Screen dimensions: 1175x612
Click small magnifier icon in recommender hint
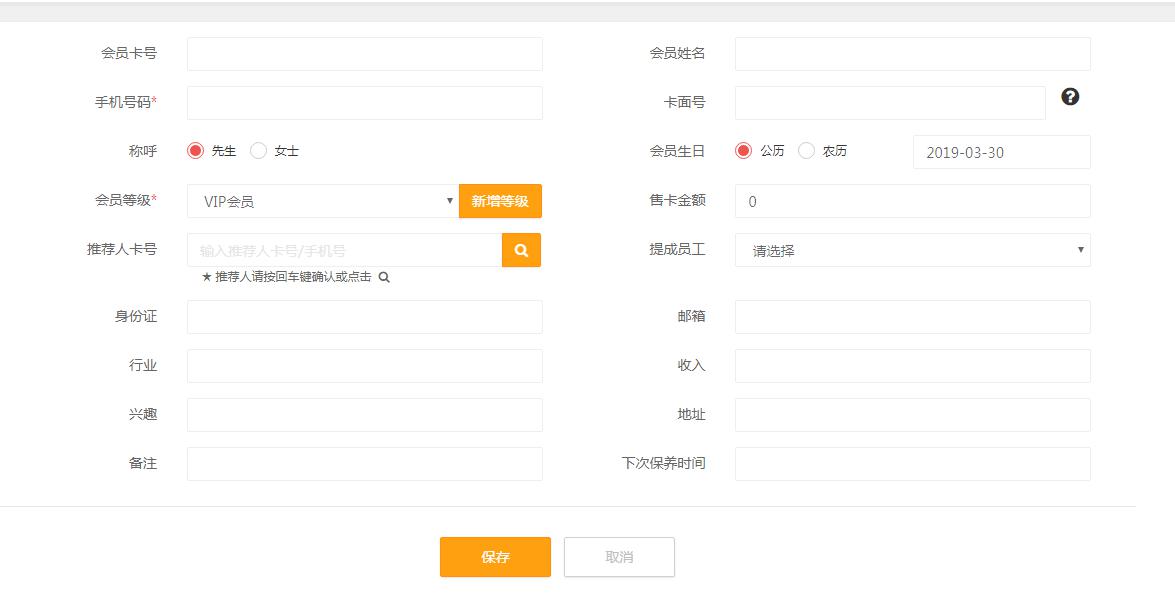[384, 277]
